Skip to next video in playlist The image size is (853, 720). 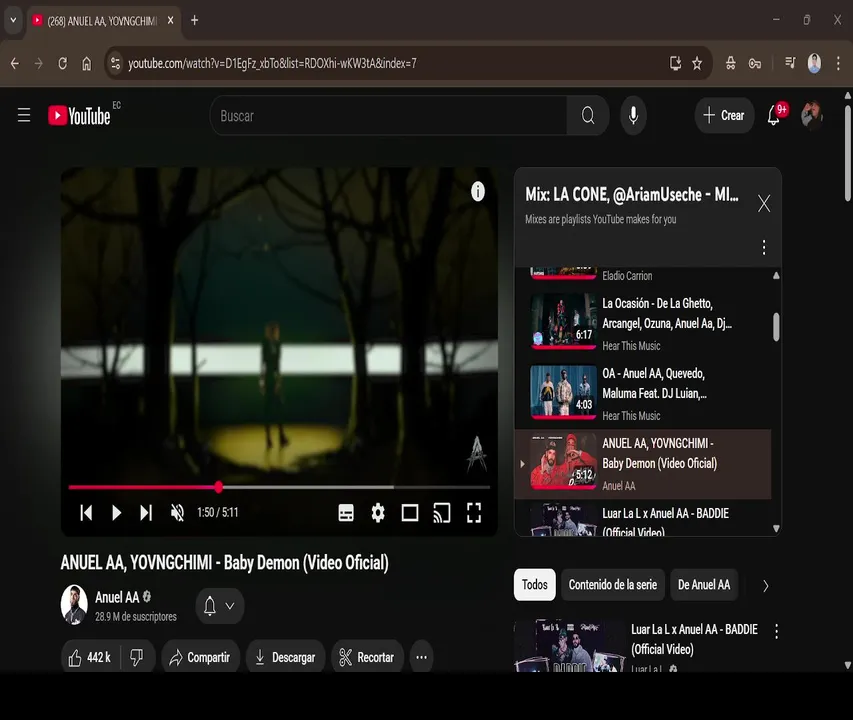pyautogui.click(x=146, y=513)
